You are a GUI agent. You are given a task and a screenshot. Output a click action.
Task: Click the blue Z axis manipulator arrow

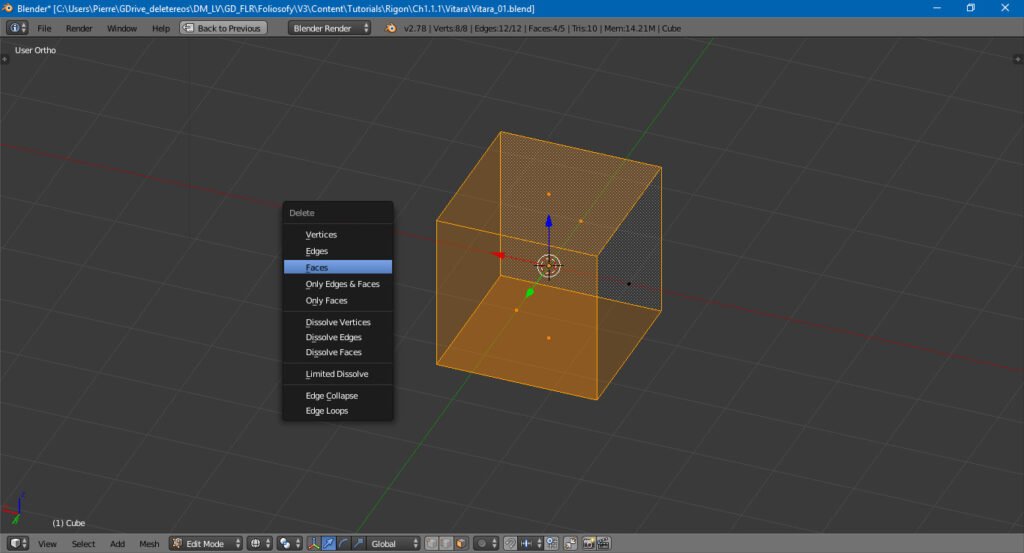[x=549, y=222]
